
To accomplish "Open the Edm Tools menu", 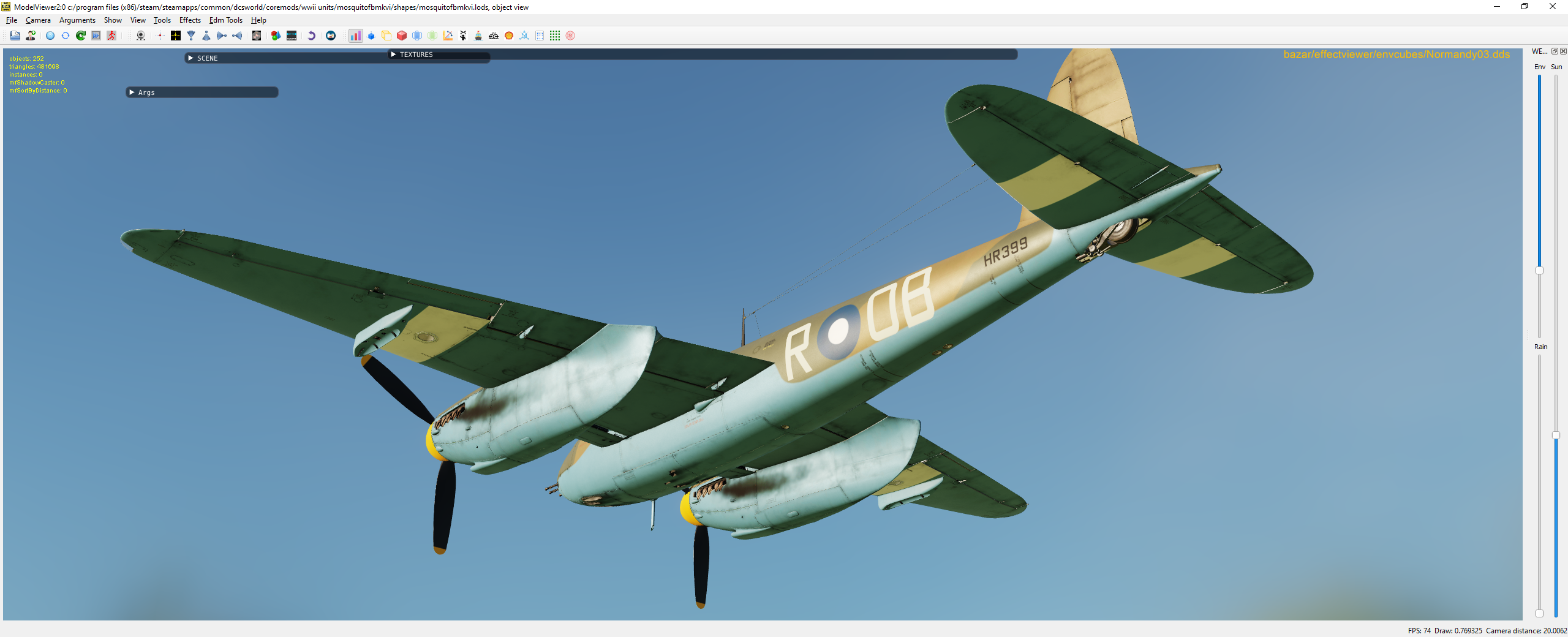I will click(226, 20).
